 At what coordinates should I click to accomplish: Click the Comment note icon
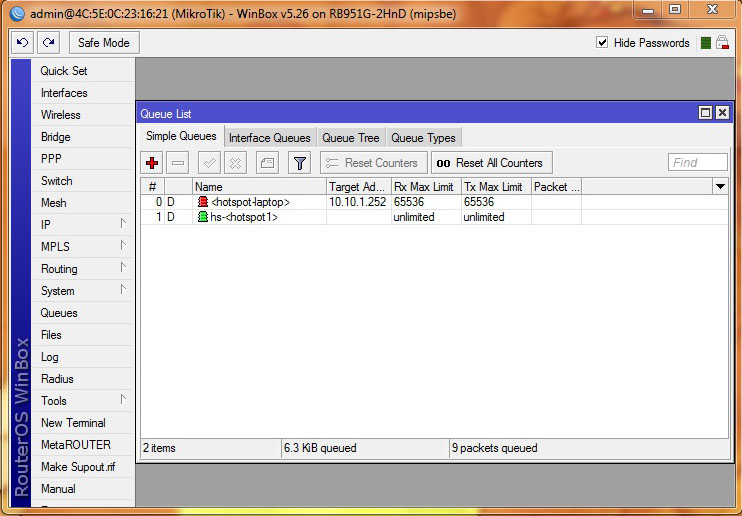(x=267, y=163)
